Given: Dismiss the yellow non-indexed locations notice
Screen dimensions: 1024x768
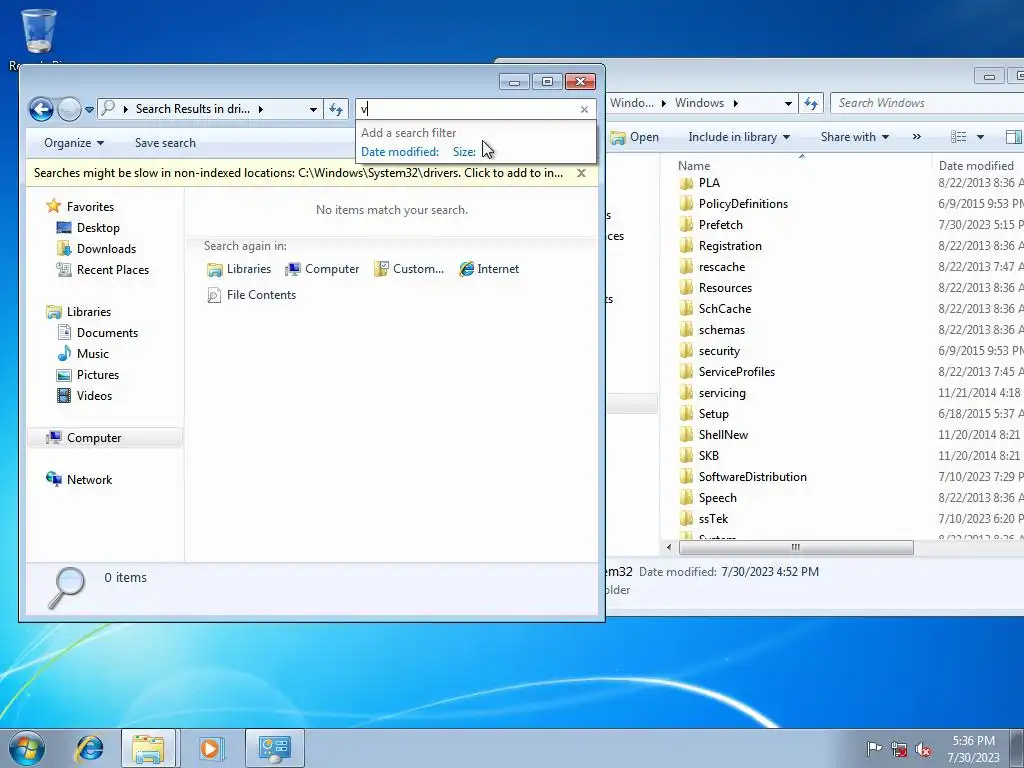Looking at the screenshot, I should click(x=581, y=173).
